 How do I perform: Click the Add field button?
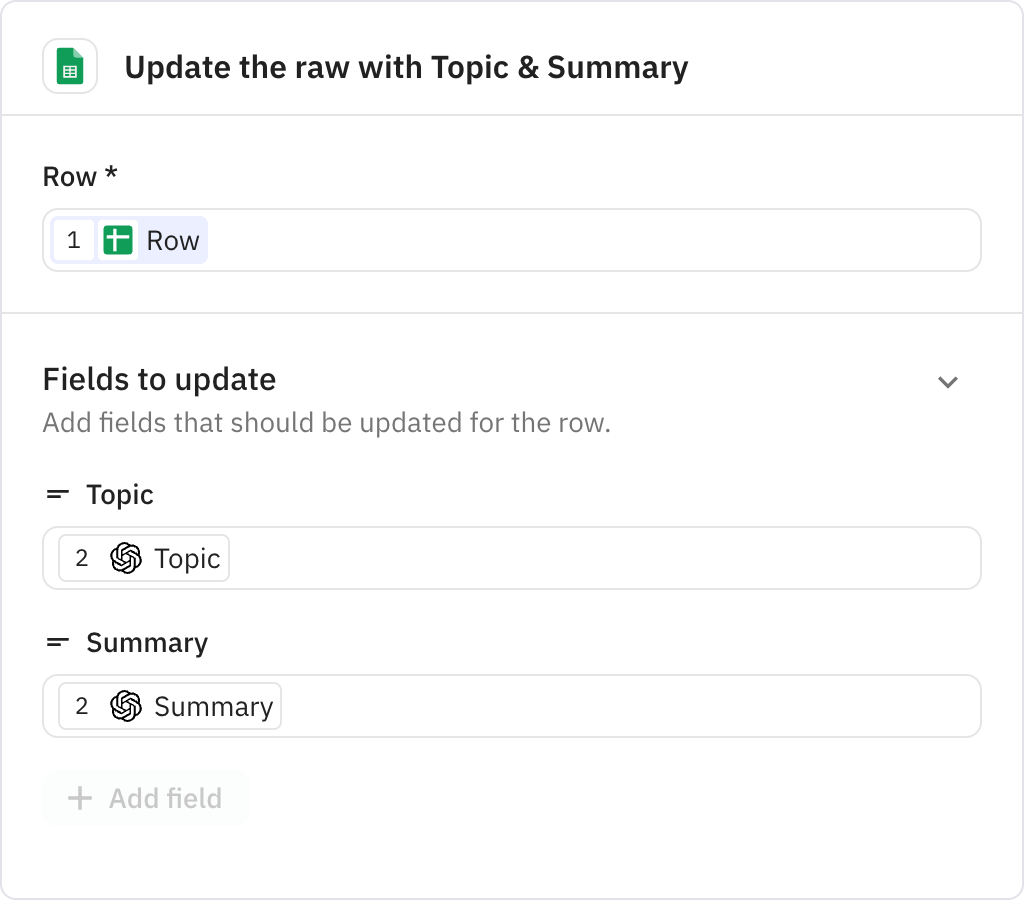tap(145, 798)
